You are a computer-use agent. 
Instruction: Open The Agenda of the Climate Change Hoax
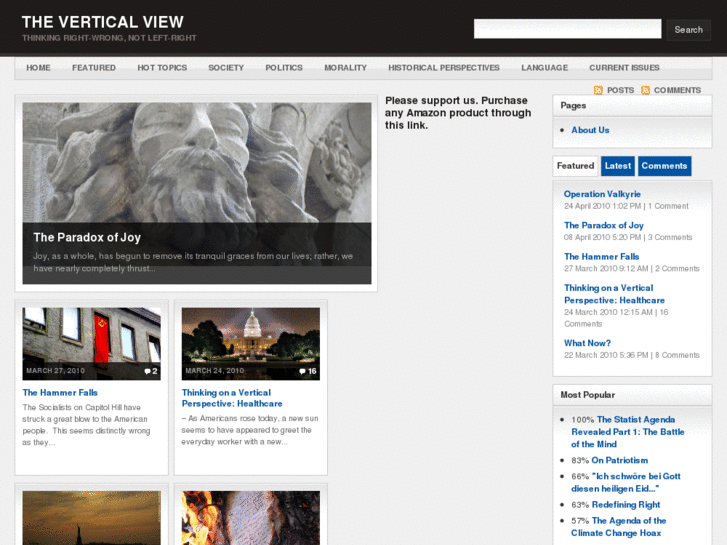tap(619, 527)
